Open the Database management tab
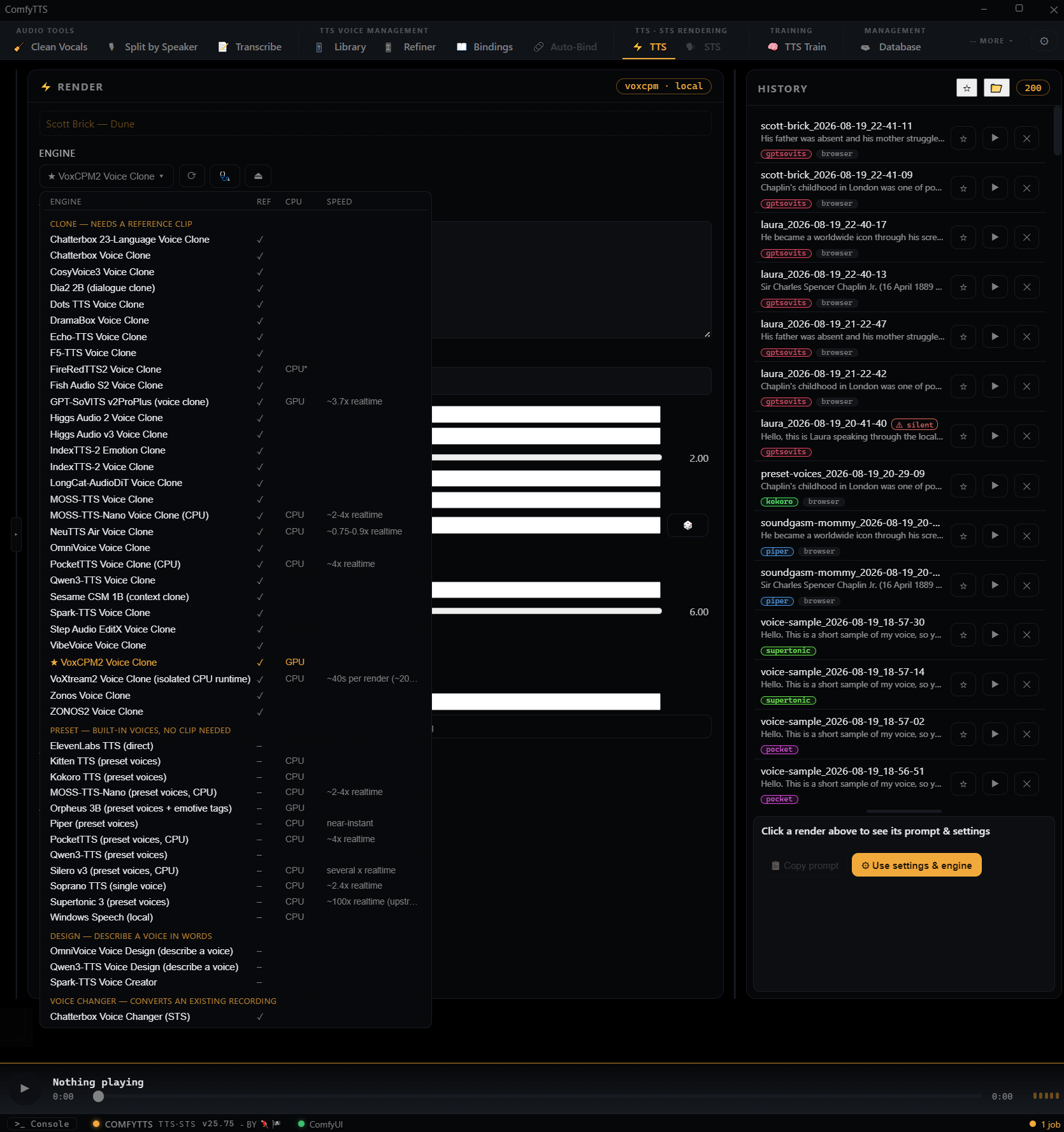Image resolution: width=1064 pixels, height=1132 pixels. click(x=891, y=47)
